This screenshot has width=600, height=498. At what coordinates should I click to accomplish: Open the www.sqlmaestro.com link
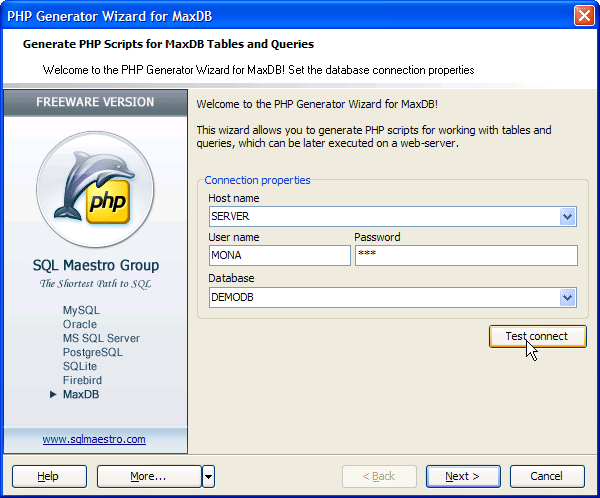pos(94,439)
